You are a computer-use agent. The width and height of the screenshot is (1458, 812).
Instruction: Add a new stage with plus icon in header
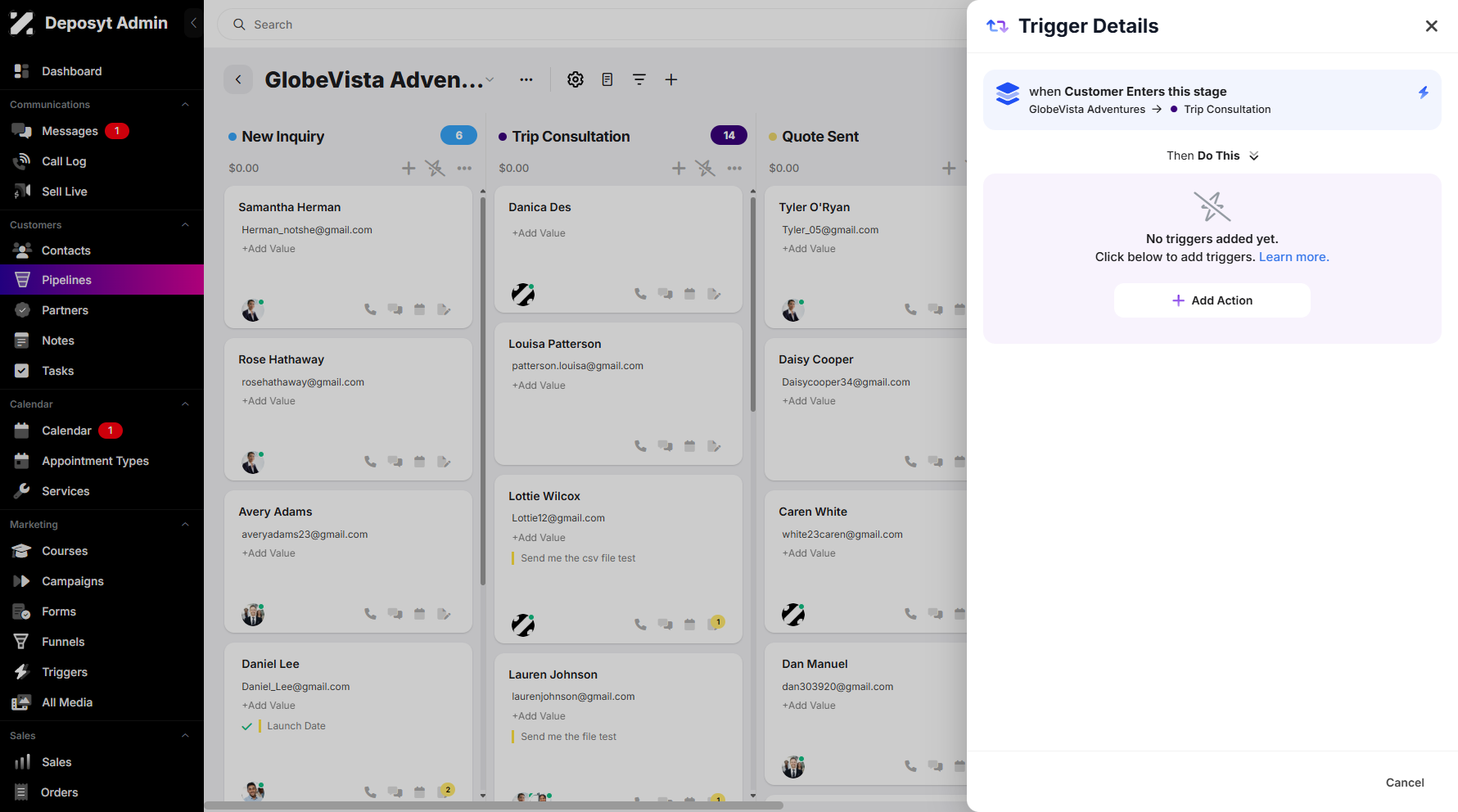(671, 79)
